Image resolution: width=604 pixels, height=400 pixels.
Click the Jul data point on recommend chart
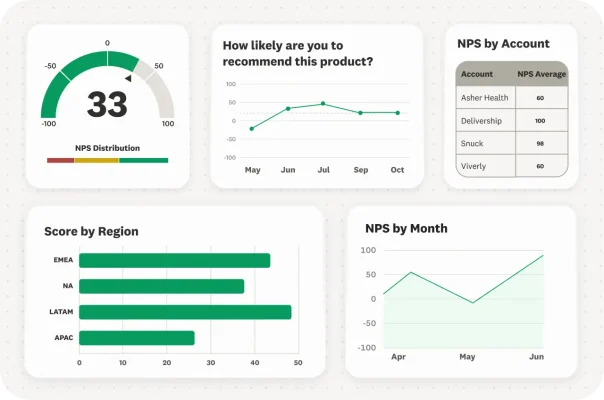tap(323, 104)
